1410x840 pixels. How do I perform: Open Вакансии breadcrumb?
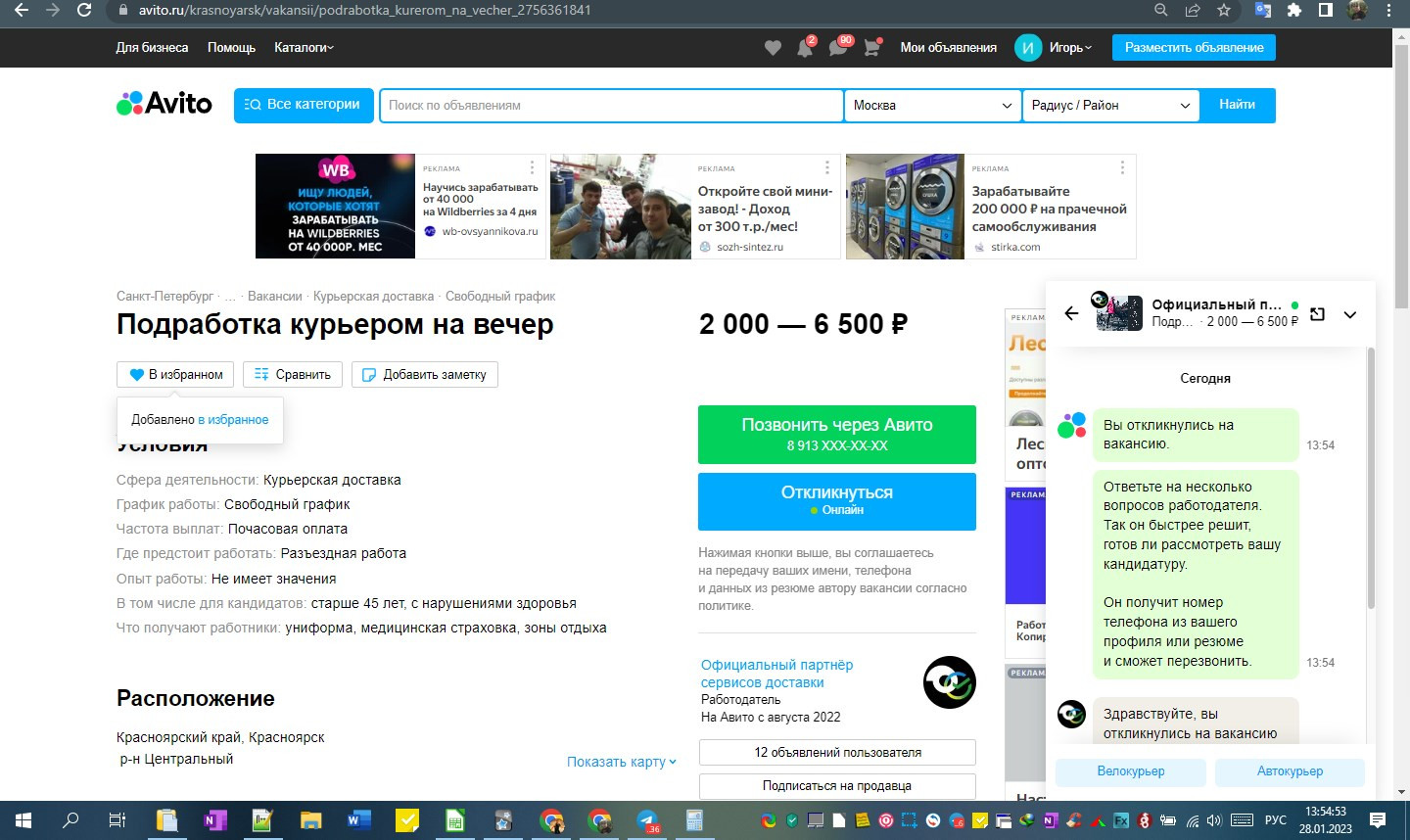[274, 296]
